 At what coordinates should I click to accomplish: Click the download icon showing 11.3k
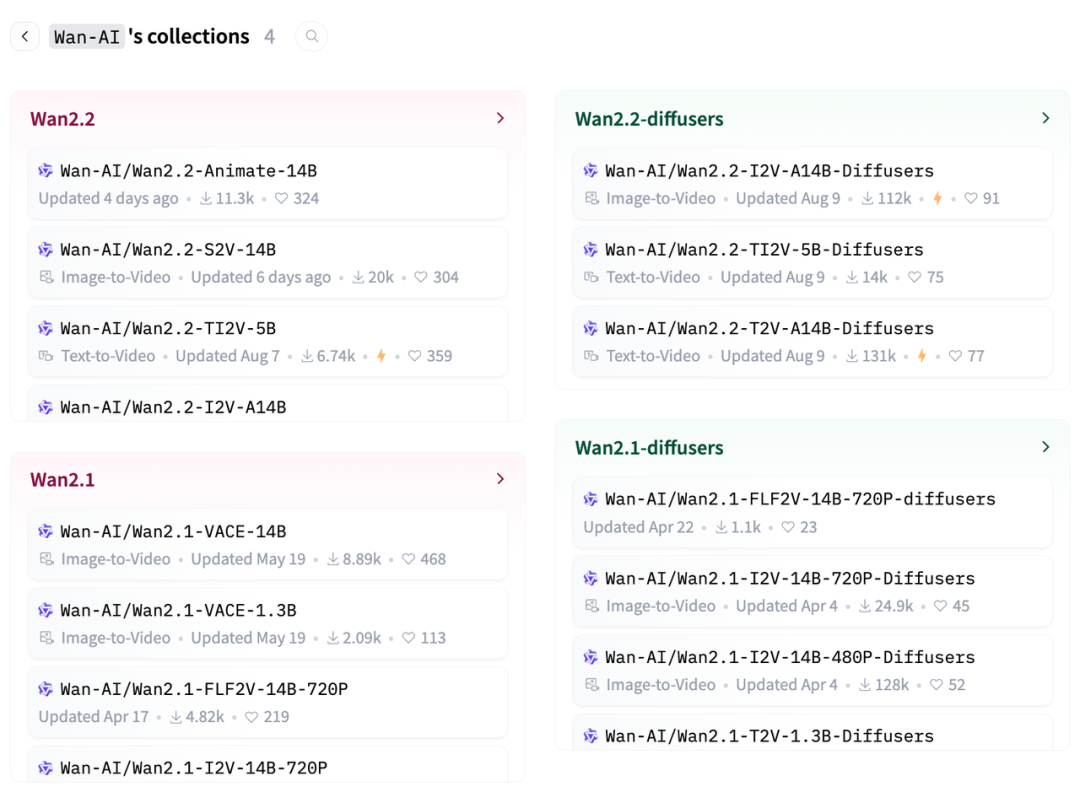(206, 198)
